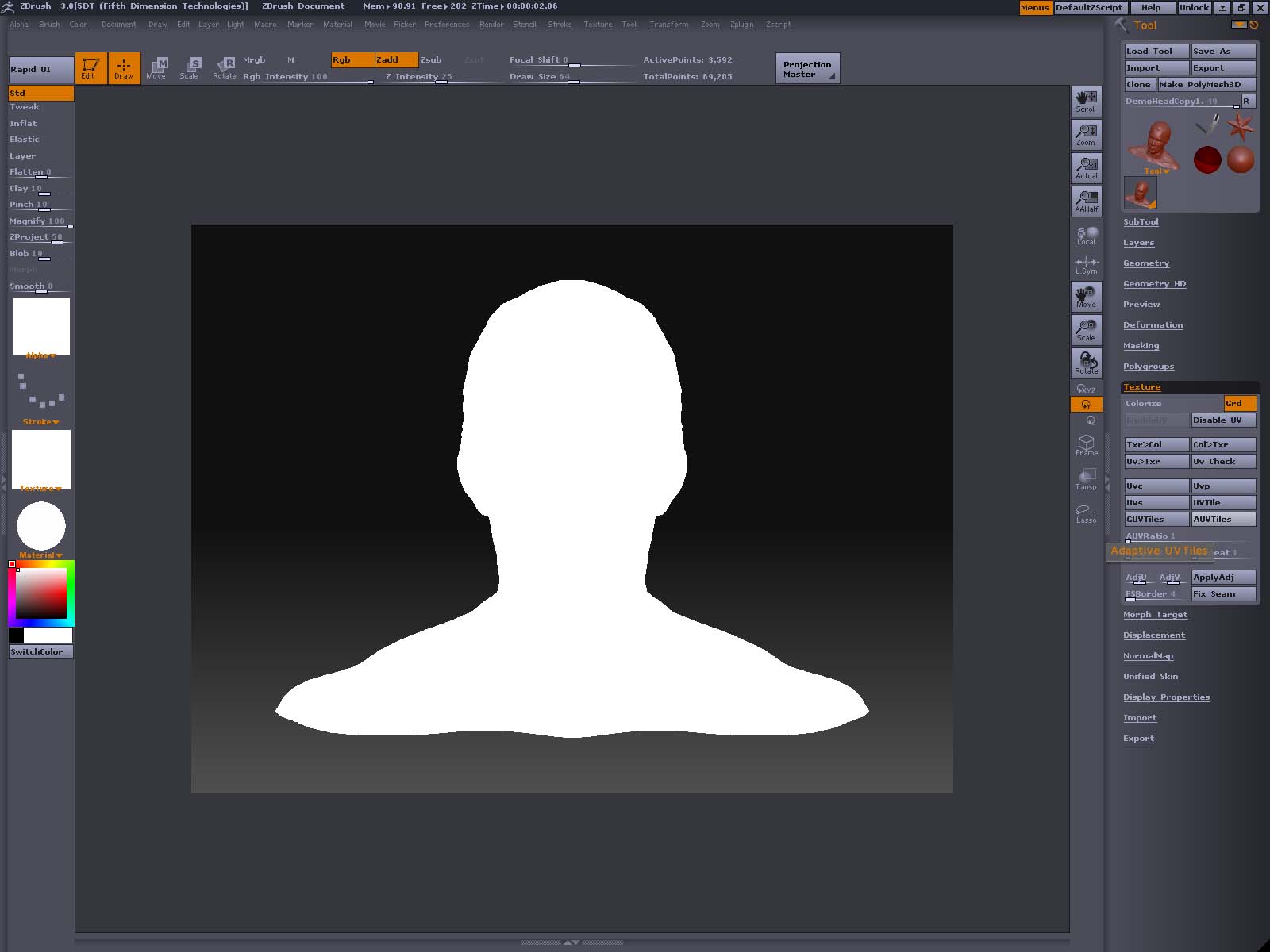
Task: Select the Draw mode icon
Action: 124,67
